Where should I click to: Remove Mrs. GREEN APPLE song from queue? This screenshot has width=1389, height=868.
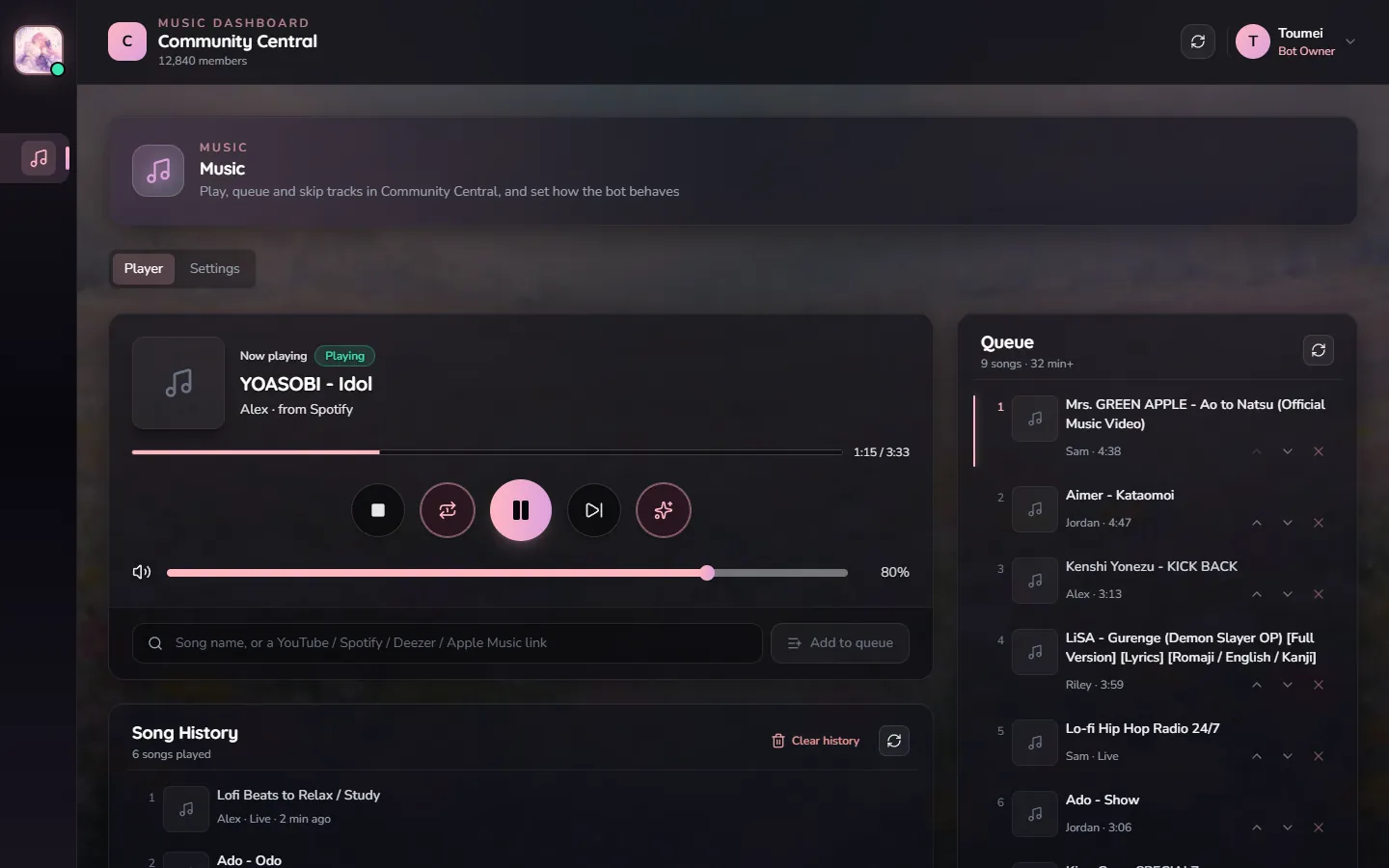(x=1319, y=451)
